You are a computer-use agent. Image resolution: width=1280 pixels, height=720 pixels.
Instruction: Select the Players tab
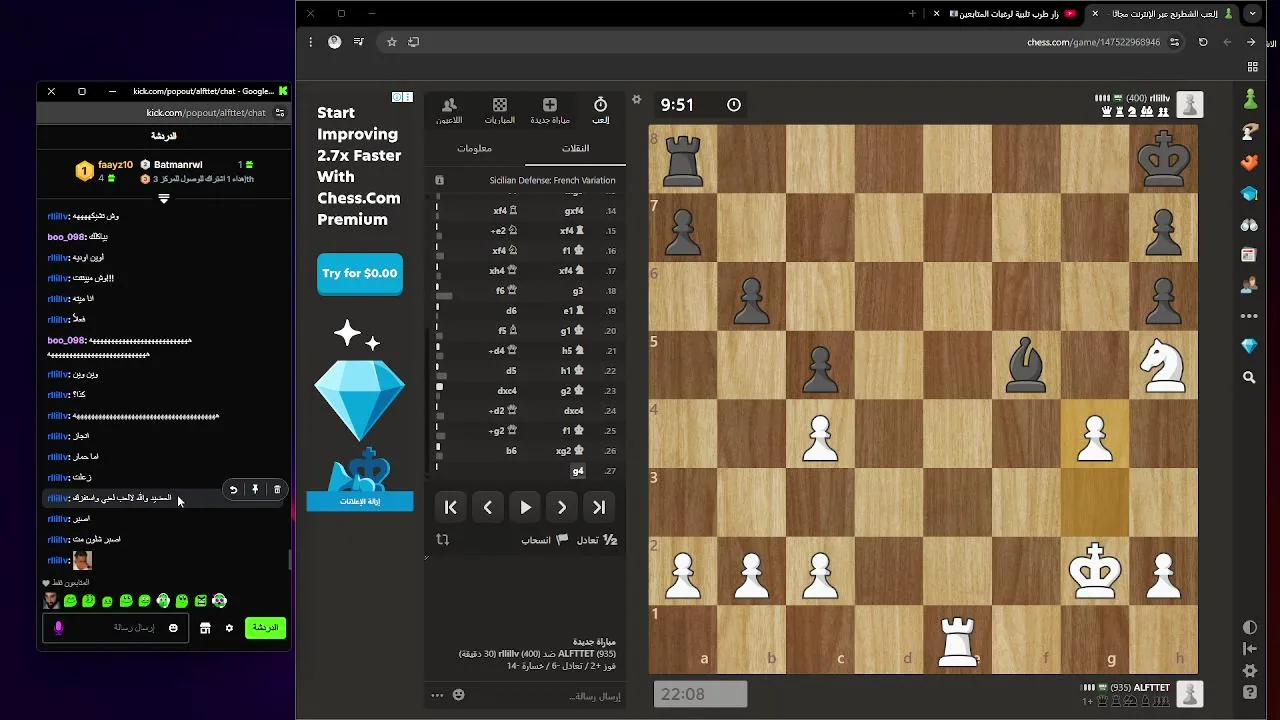pyautogui.click(x=449, y=110)
